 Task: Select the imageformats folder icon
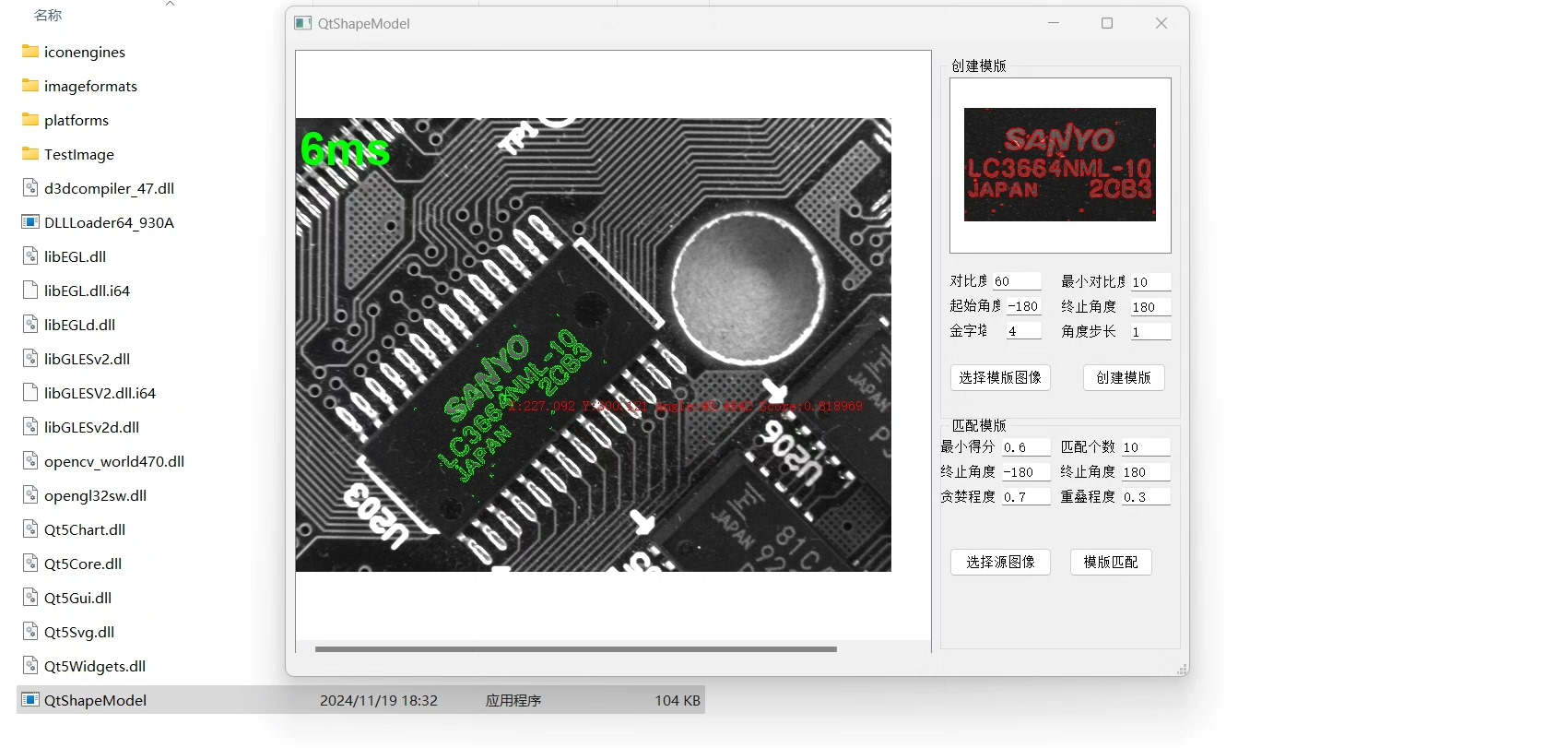pos(30,86)
